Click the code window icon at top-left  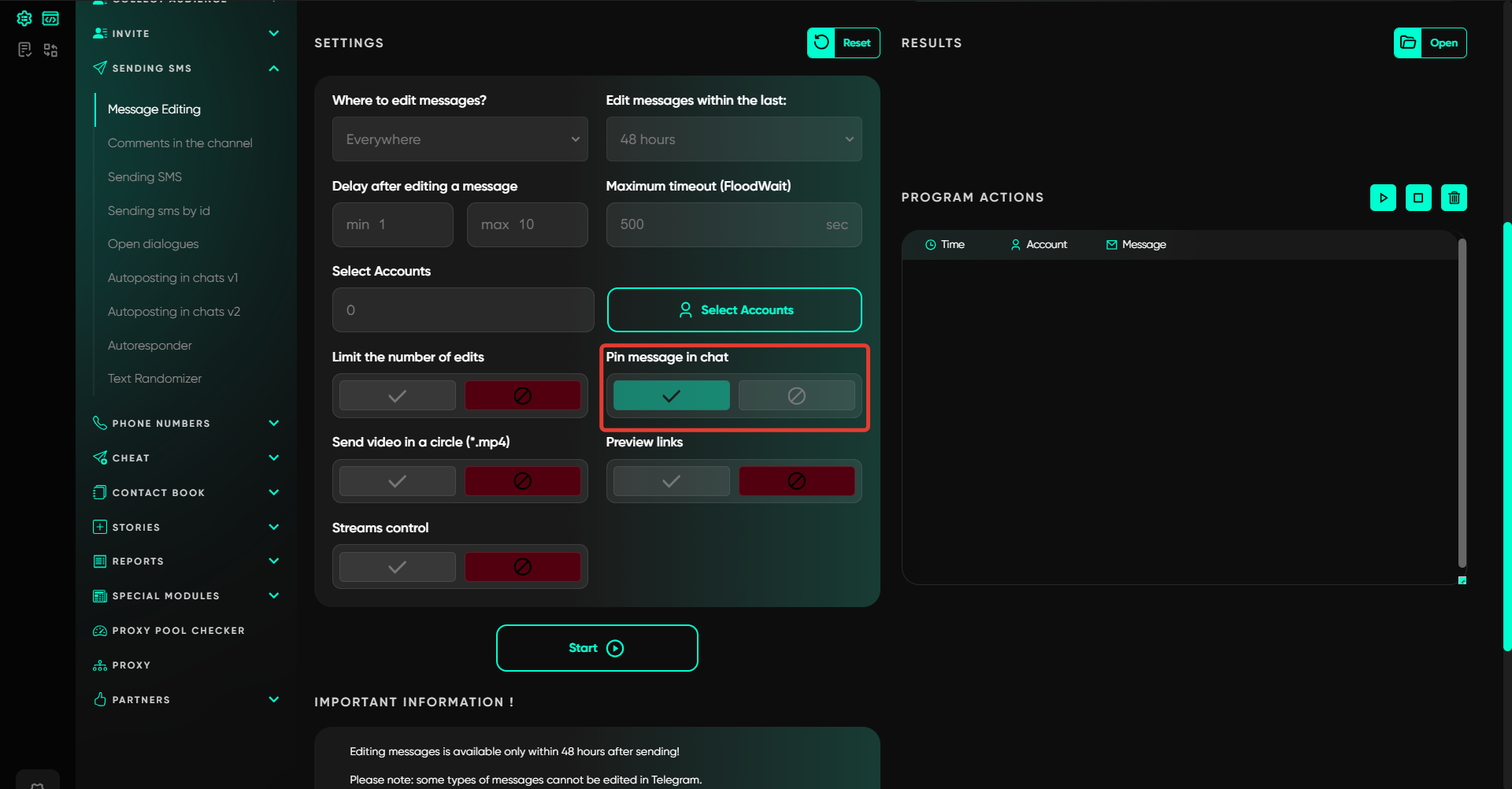coord(50,18)
